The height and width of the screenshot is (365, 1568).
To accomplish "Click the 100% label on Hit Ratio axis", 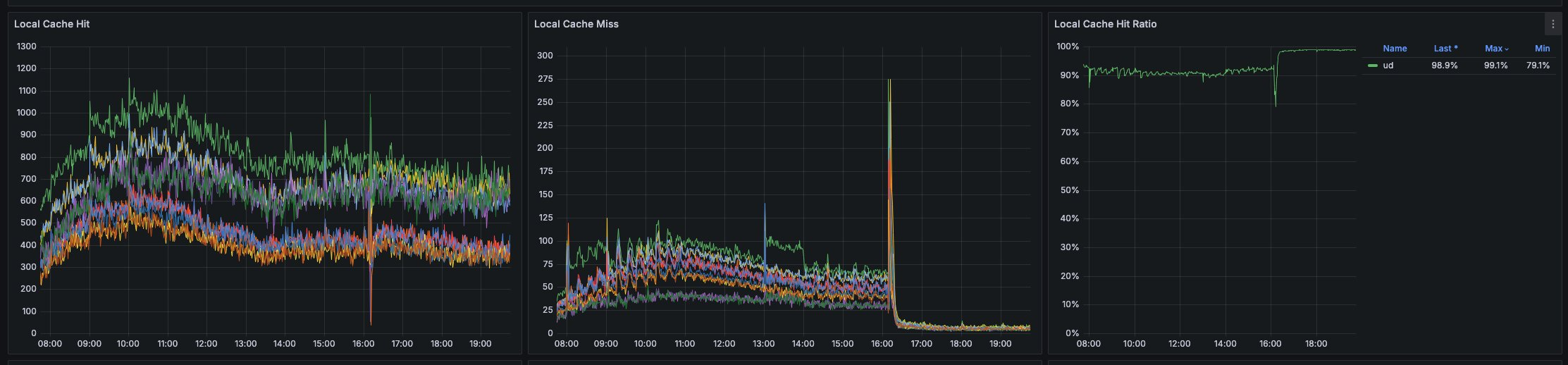I will coord(1068,47).
